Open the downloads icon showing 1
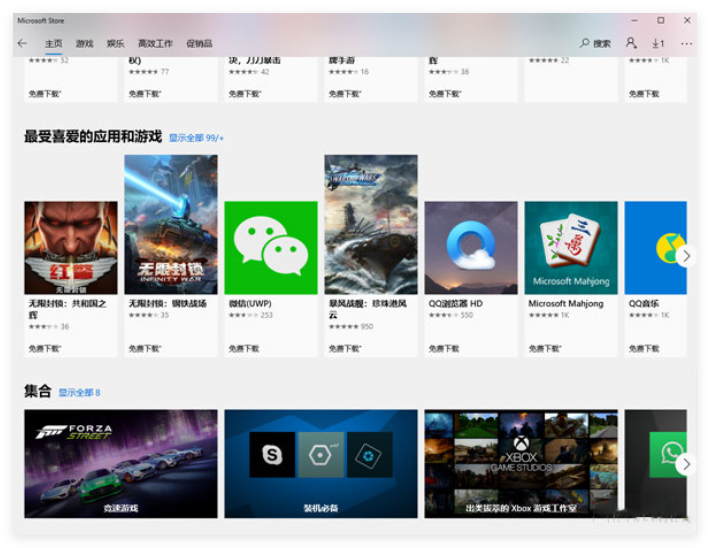This screenshot has width=710, height=548. click(658, 43)
